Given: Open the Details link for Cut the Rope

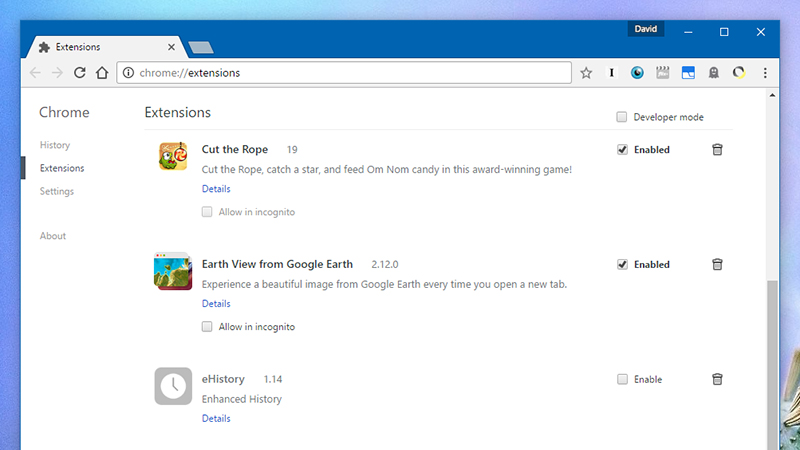Looking at the screenshot, I should click(216, 189).
